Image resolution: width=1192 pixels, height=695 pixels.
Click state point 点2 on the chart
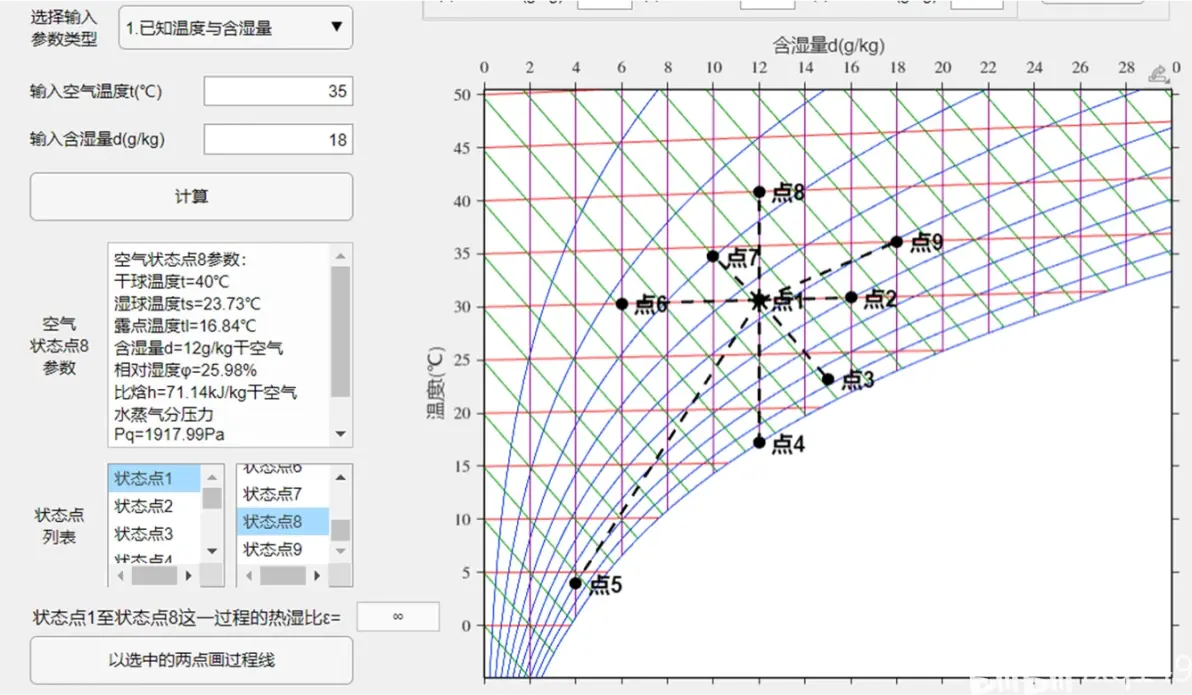851,297
